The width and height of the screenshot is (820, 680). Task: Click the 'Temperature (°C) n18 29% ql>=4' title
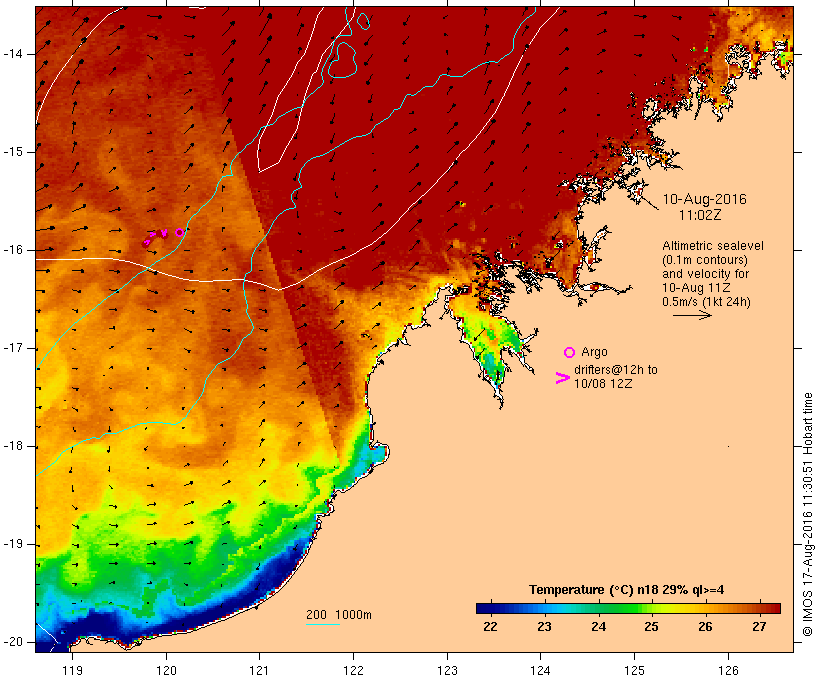coord(627,590)
